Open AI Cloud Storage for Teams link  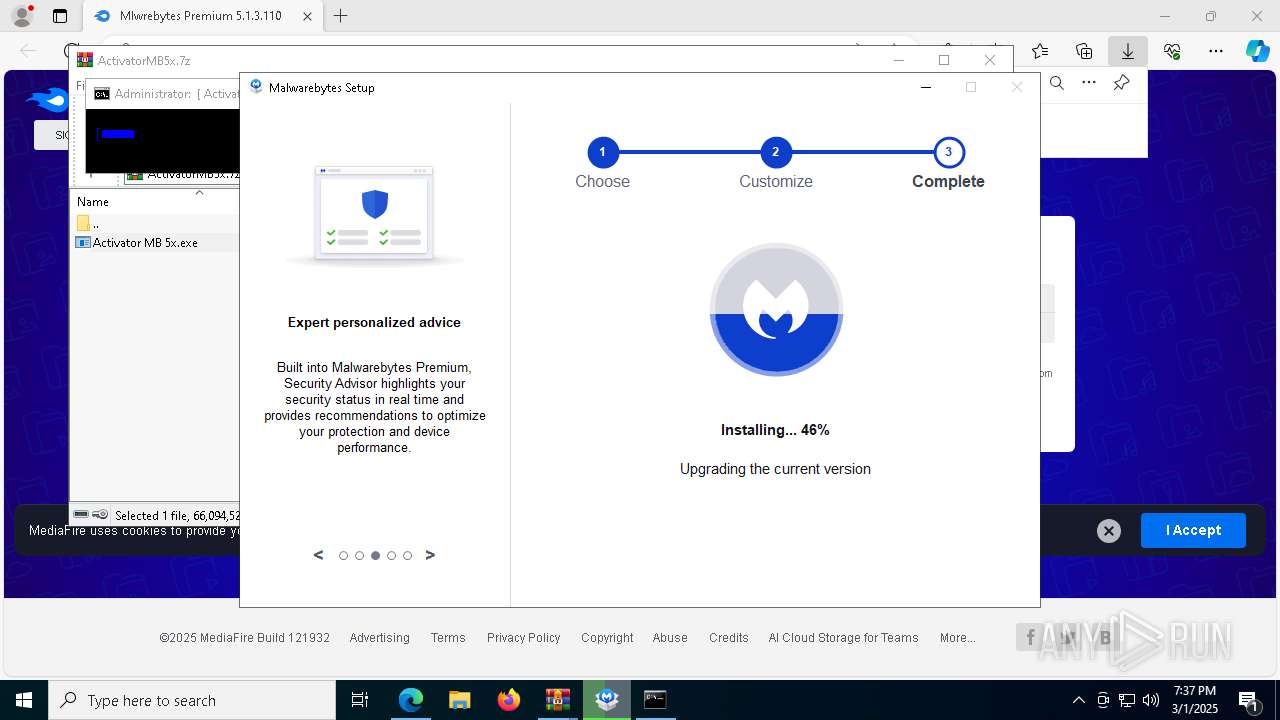point(843,638)
